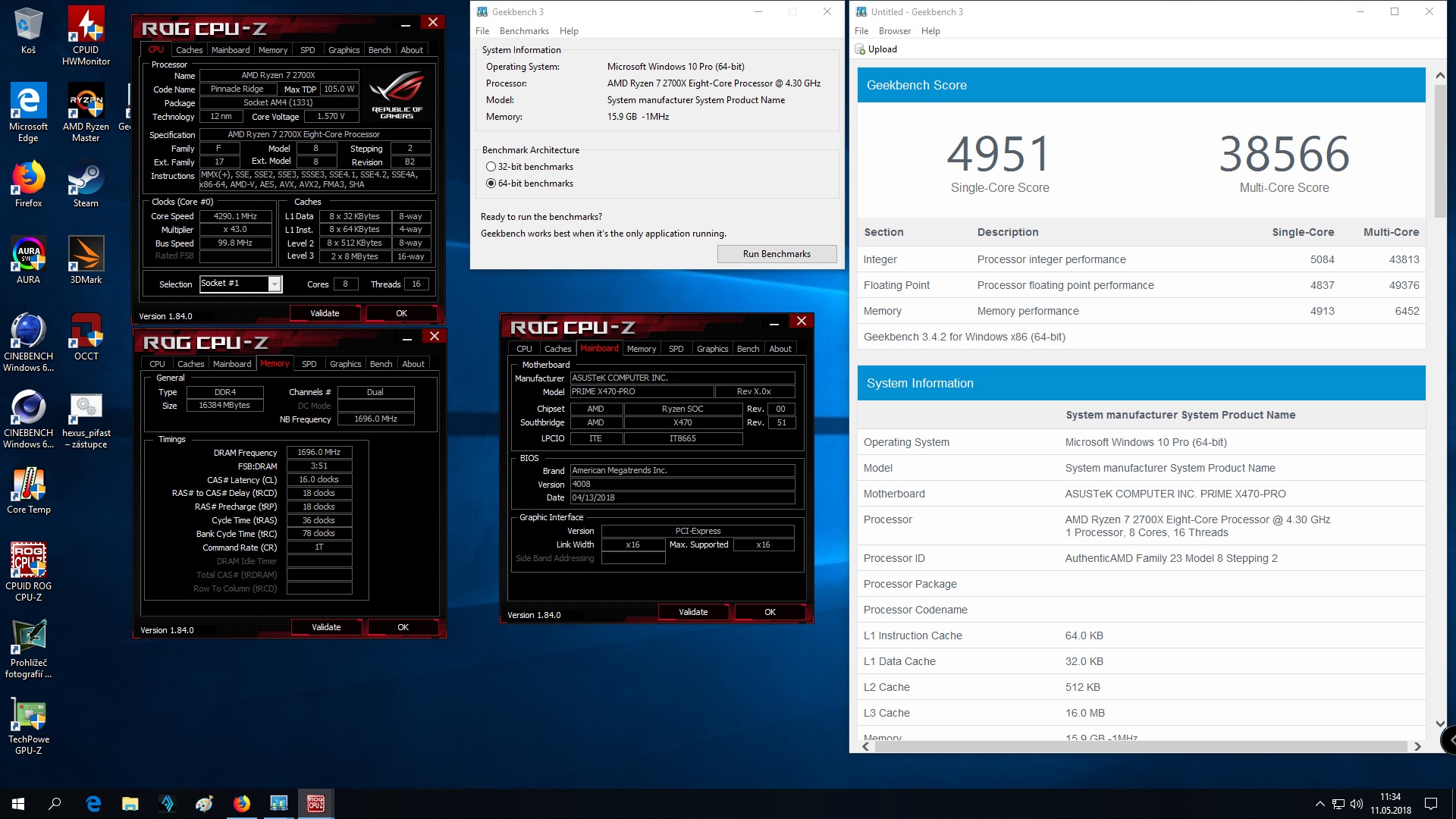
Task: Show hidden system tray icons
Action: point(1319,804)
